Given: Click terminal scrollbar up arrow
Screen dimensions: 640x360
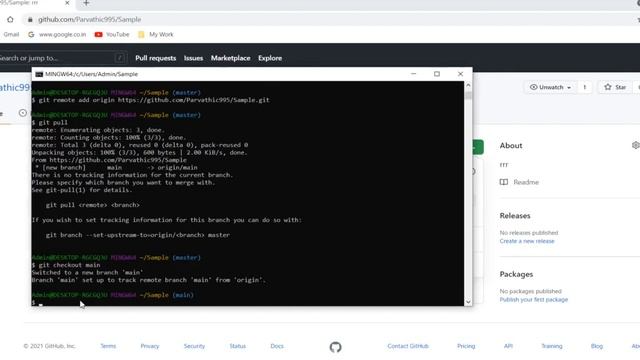Looking at the screenshot, I should coord(468,85).
